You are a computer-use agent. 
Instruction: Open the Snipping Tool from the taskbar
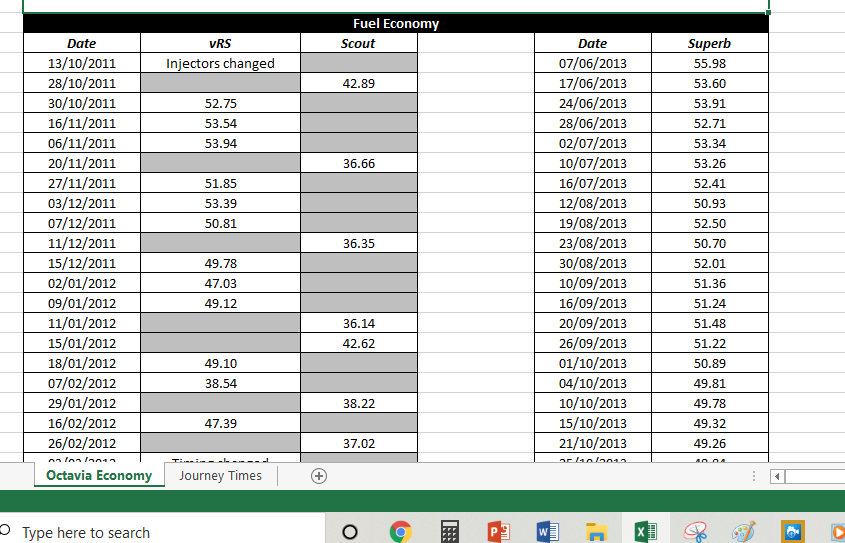pos(695,532)
